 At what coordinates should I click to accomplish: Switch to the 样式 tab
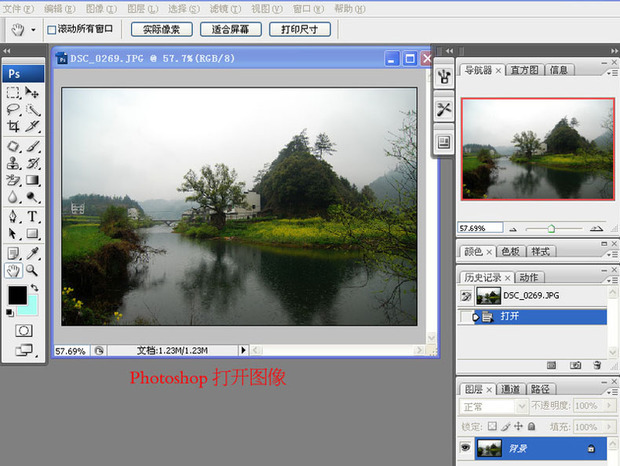(541, 252)
